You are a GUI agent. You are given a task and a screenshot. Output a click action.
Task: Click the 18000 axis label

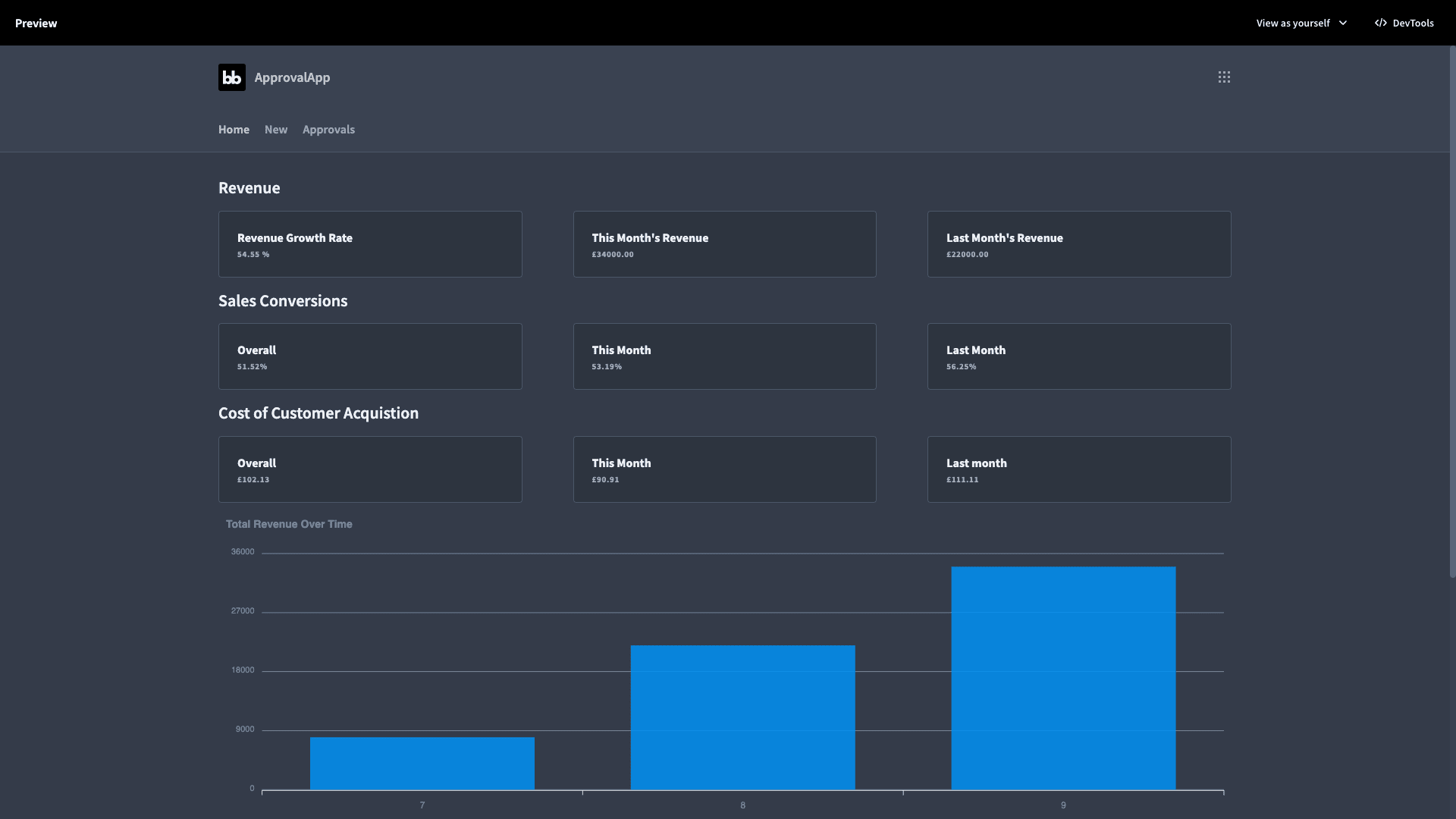tap(243, 670)
